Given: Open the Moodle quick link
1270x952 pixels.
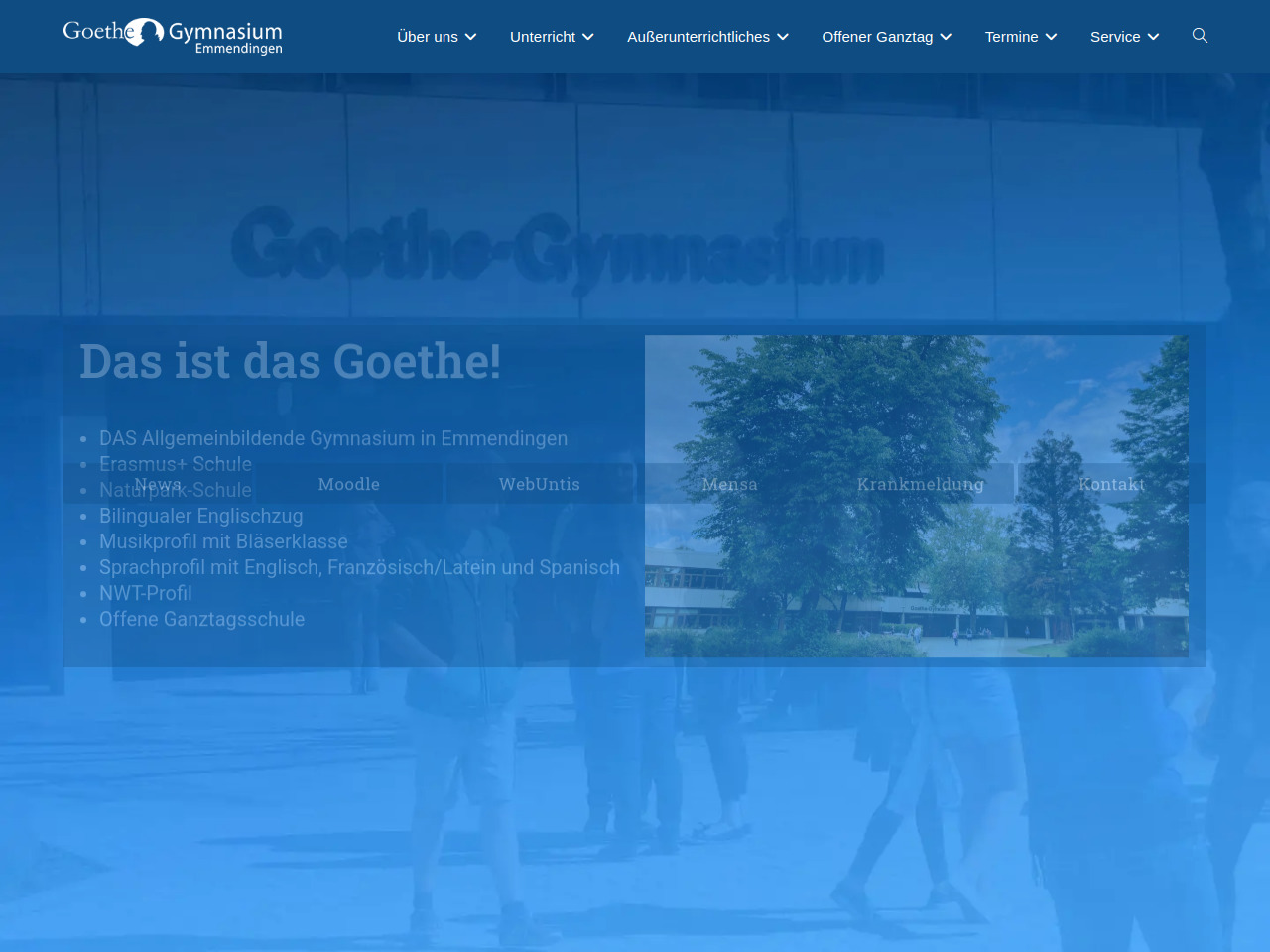Looking at the screenshot, I should click(x=349, y=484).
